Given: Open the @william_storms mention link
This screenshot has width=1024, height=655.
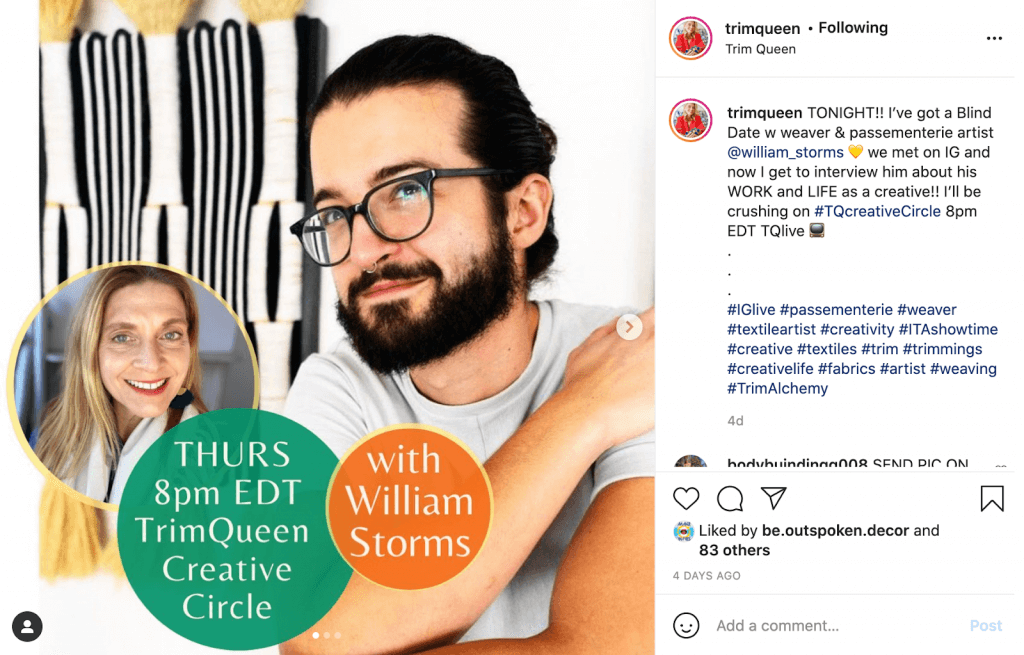Looking at the screenshot, I should [x=786, y=152].
